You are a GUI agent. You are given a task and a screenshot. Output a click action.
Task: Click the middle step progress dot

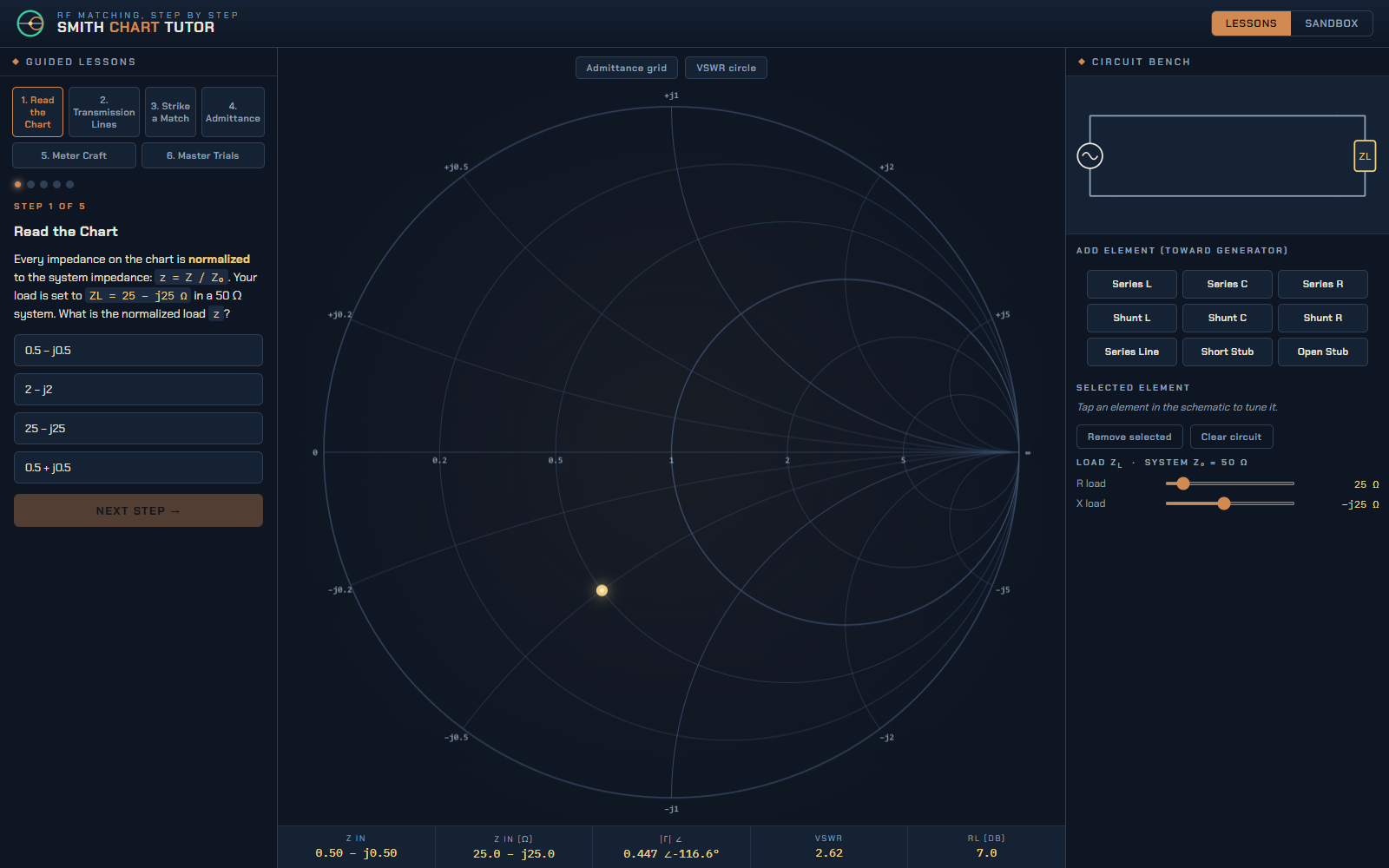pyautogui.click(x=43, y=184)
